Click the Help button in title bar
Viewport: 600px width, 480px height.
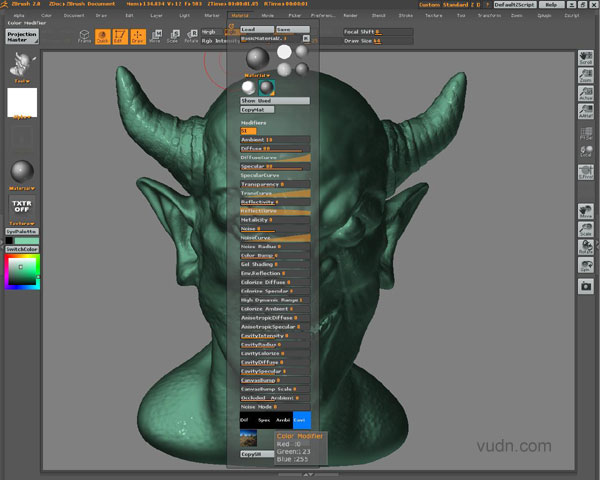551,5
